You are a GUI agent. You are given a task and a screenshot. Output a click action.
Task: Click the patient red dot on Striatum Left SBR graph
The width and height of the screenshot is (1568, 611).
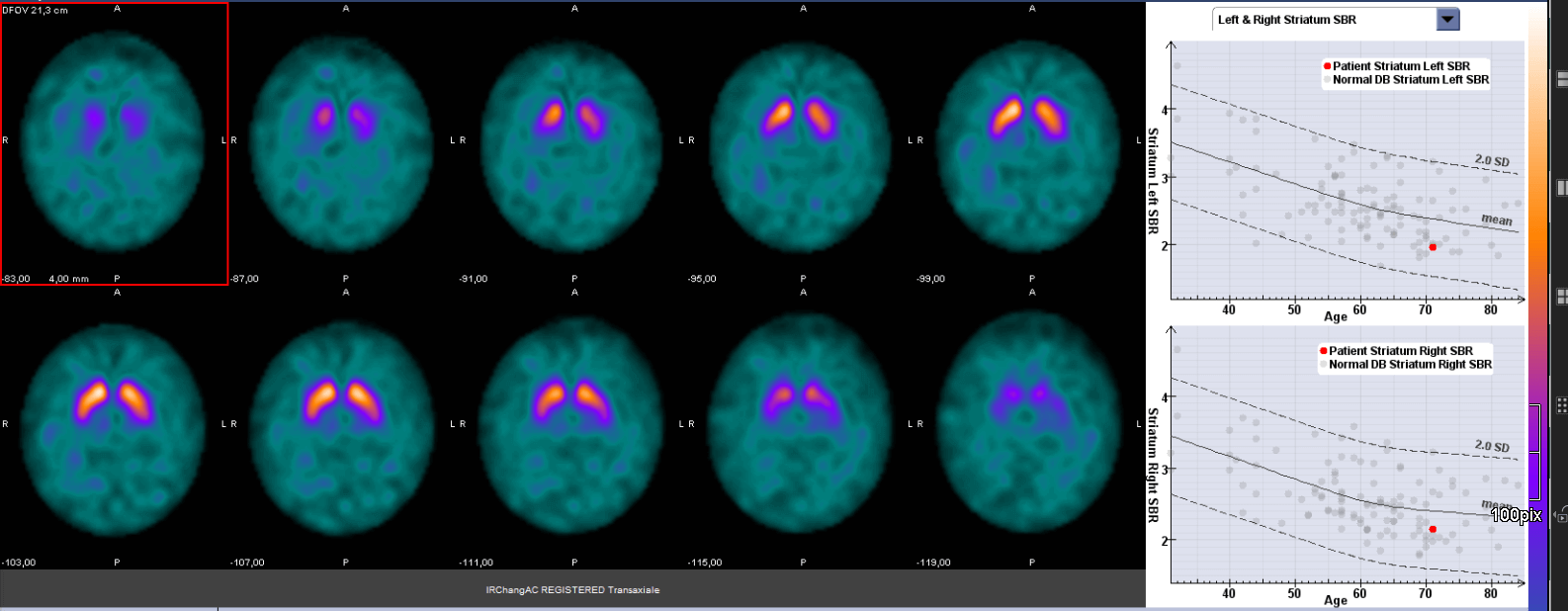tap(1432, 247)
